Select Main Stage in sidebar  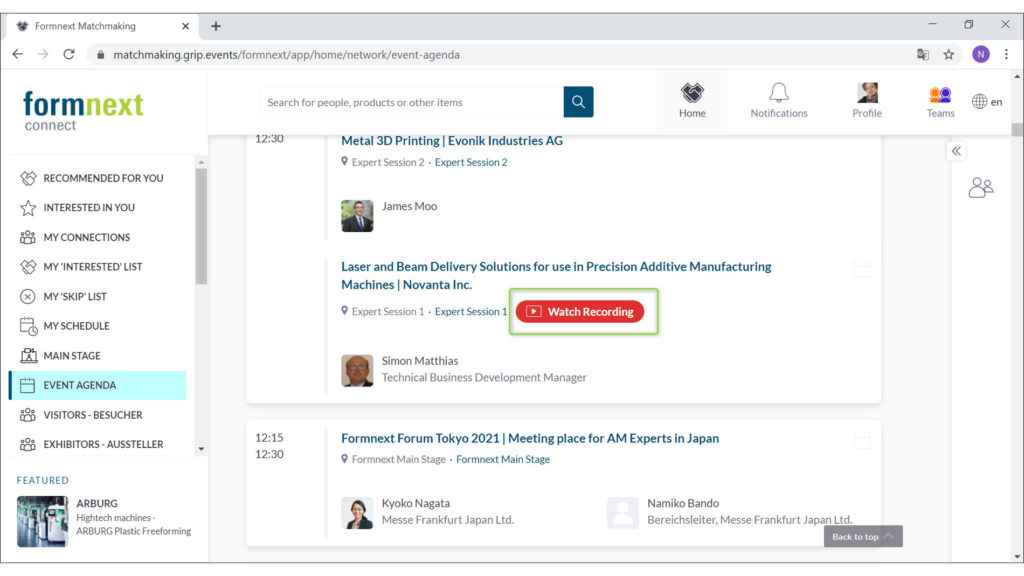pyautogui.click(x=71, y=356)
